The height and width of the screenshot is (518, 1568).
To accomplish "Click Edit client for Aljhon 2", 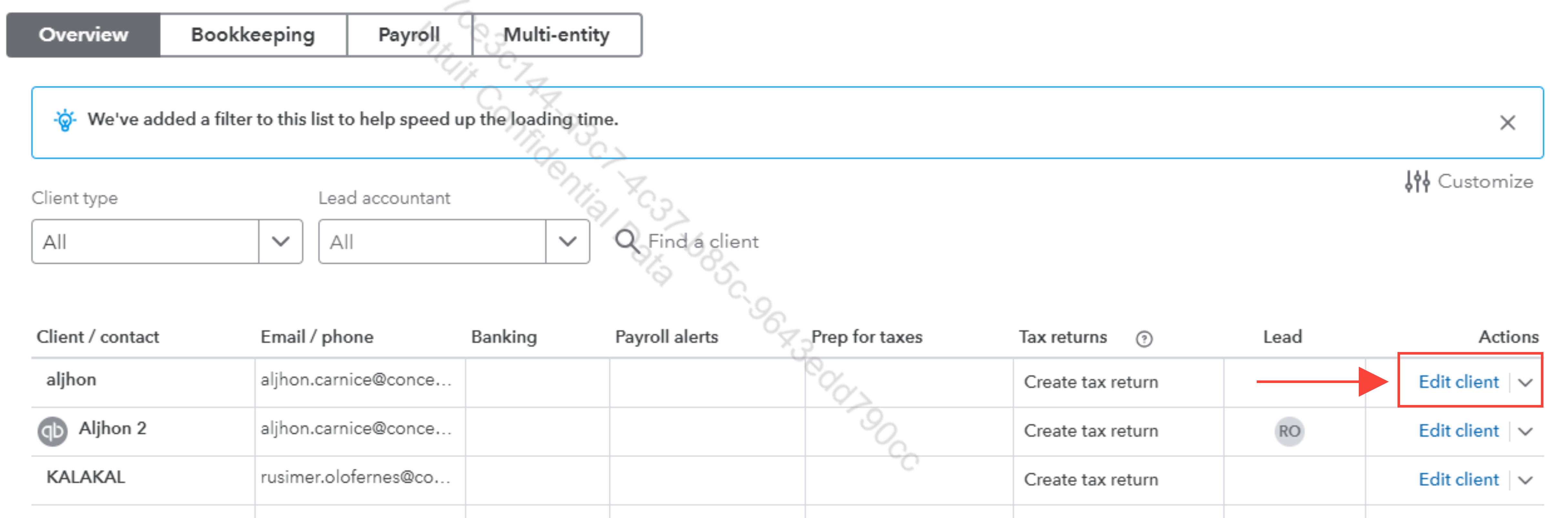I will [1458, 430].
